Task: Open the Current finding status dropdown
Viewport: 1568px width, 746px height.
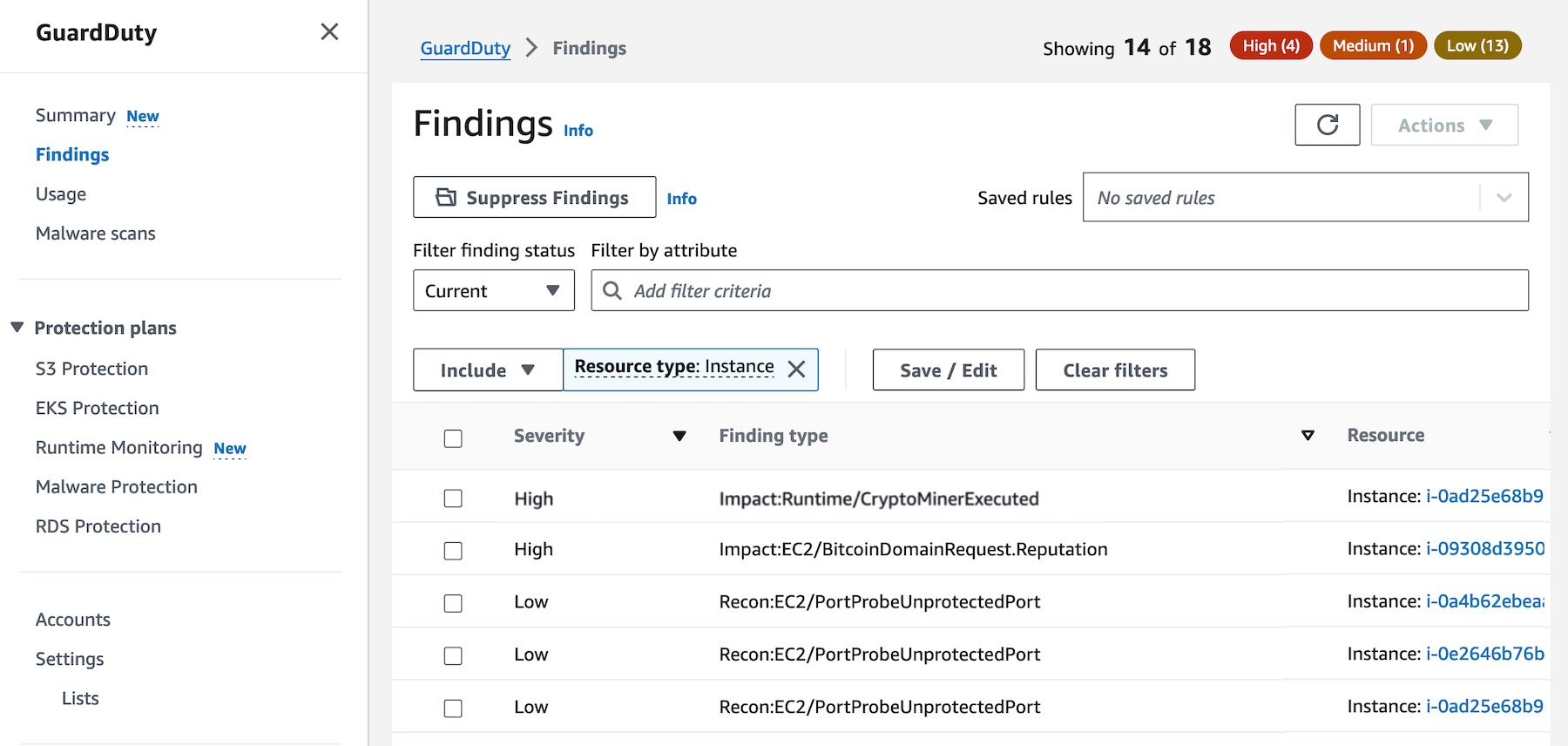Action: pyautogui.click(x=493, y=290)
